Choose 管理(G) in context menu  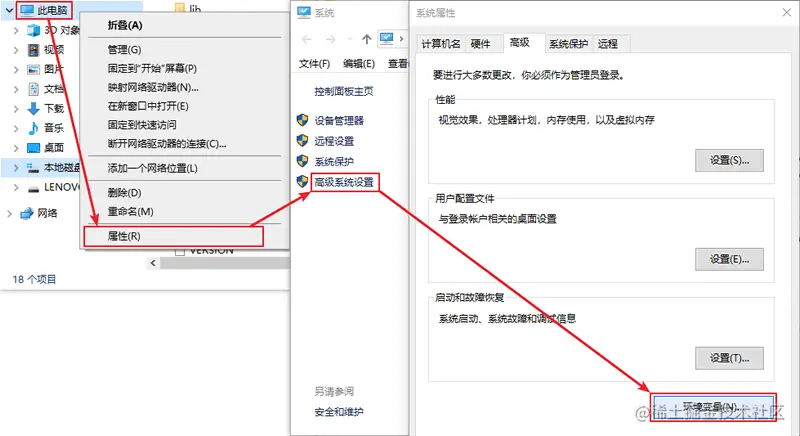point(184,49)
